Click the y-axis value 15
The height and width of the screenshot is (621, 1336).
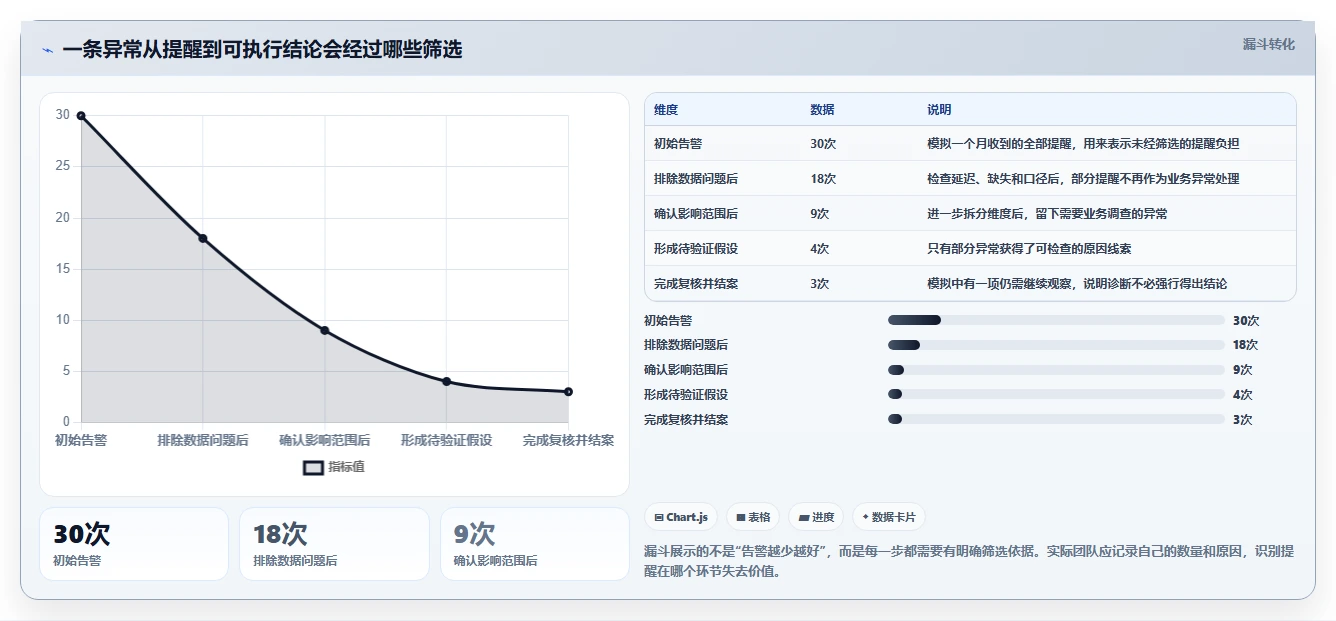click(x=63, y=269)
